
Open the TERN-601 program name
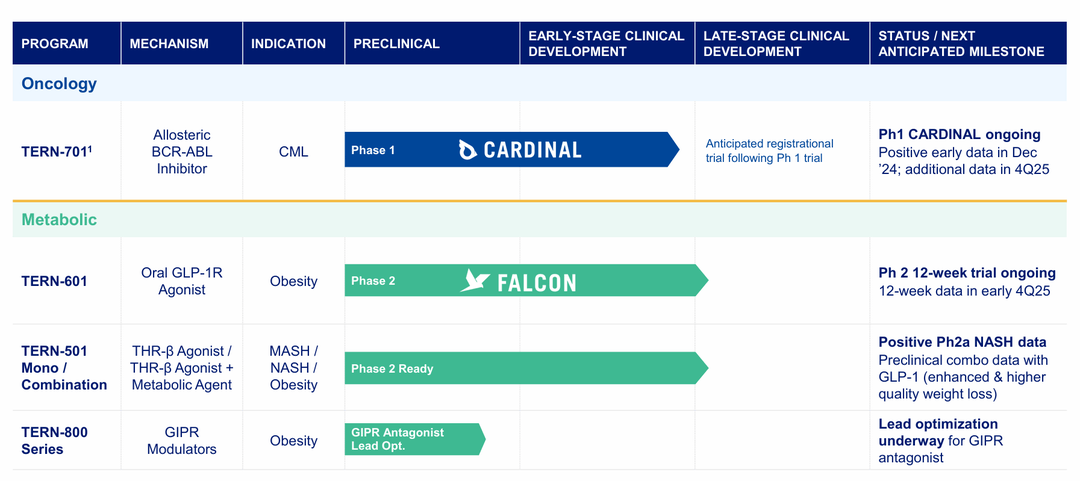54,281
